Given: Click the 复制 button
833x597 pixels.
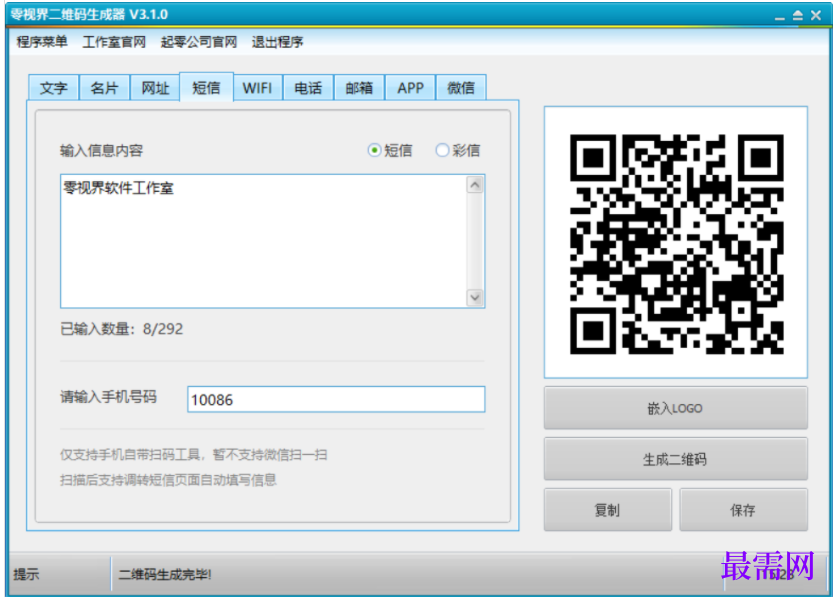Looking at the screenshot, I should pyautogui.click(x=608, y=510).
